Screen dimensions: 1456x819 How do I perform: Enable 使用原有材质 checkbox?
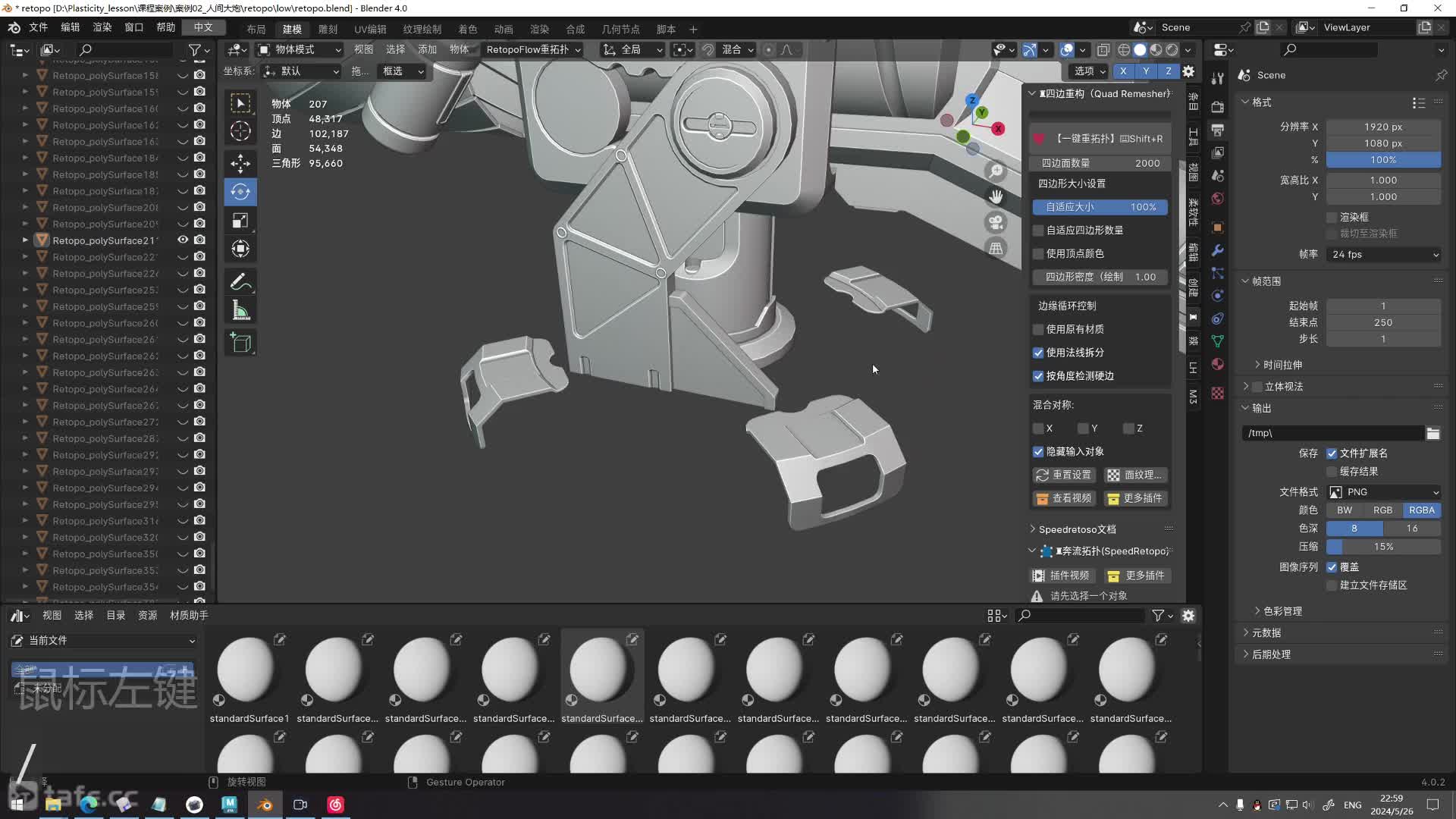point(1038,329)
